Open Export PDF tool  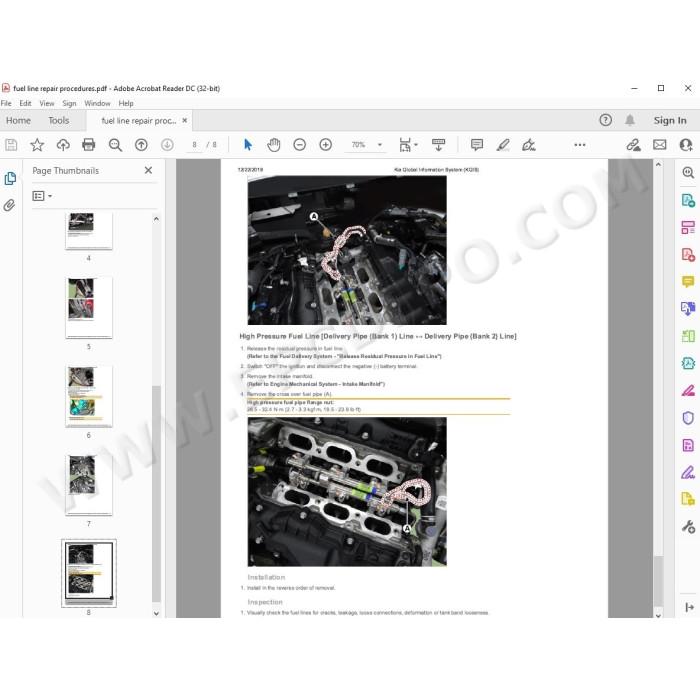688,200
